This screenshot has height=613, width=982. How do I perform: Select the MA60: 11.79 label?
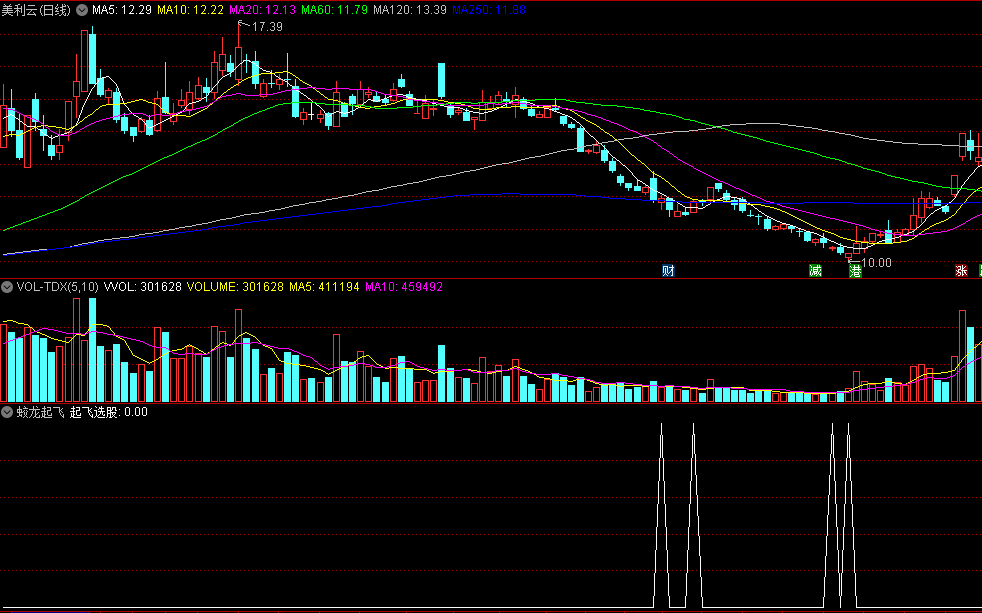[x=334, y=10]
